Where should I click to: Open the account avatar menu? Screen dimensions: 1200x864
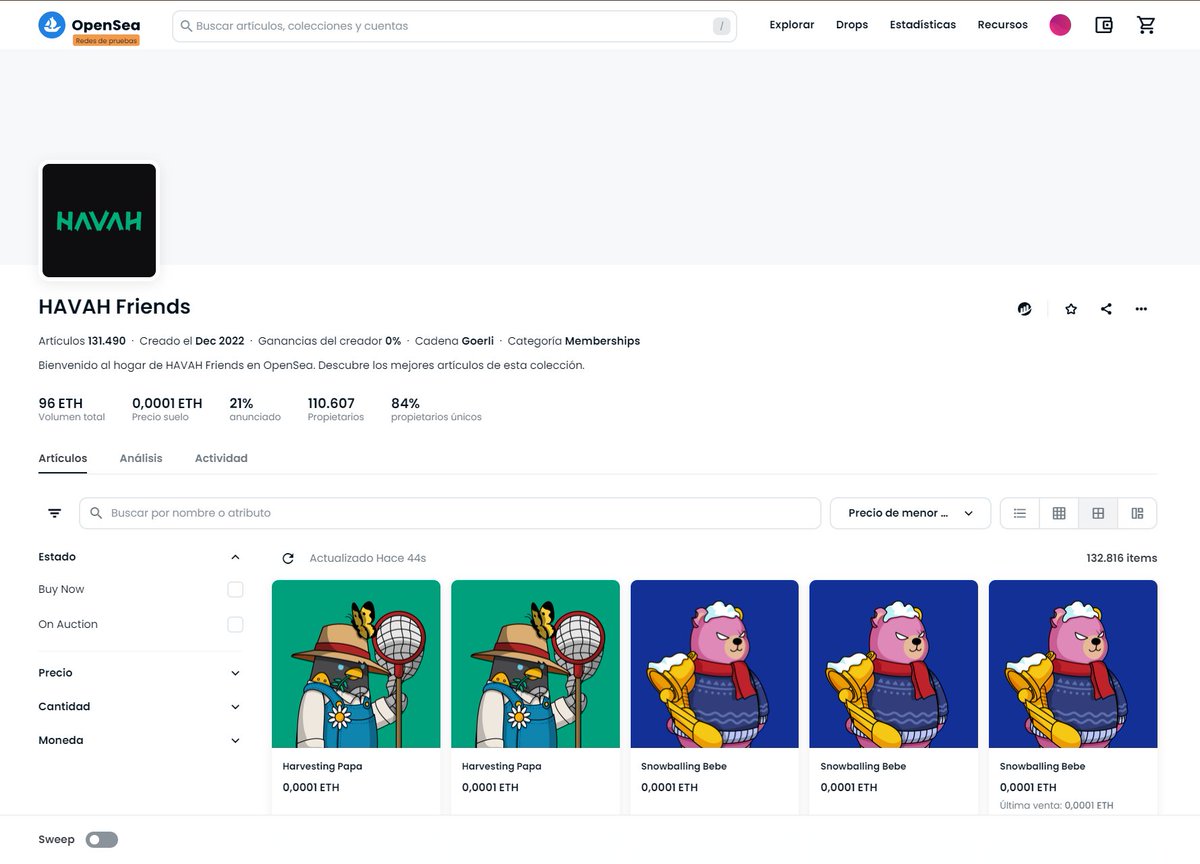pyautogui.click(x=1060, y=25)
